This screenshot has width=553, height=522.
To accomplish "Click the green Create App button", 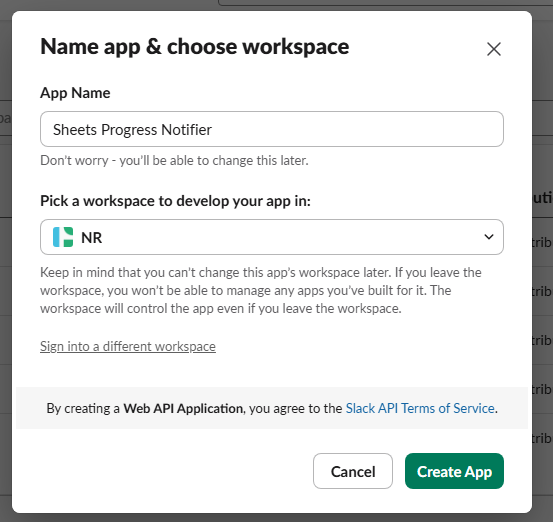I will pos(454,471).
